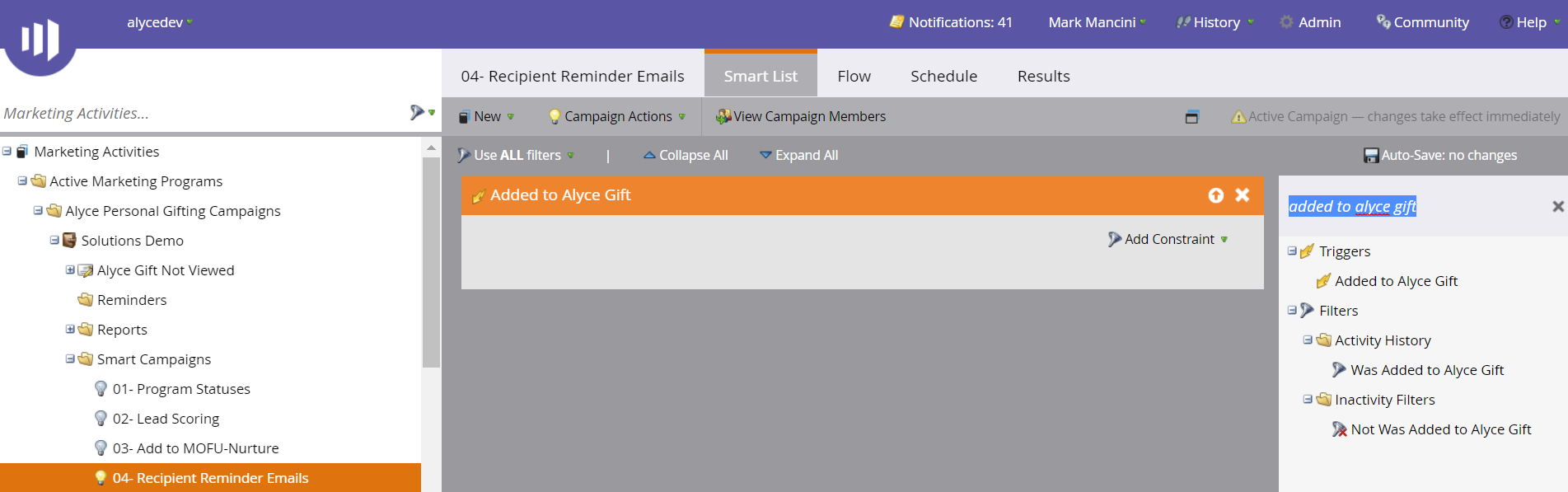The height and width of the screenshot is (492, 1568).
Task: Click the Collapse All button
Action: click(686, 155)
